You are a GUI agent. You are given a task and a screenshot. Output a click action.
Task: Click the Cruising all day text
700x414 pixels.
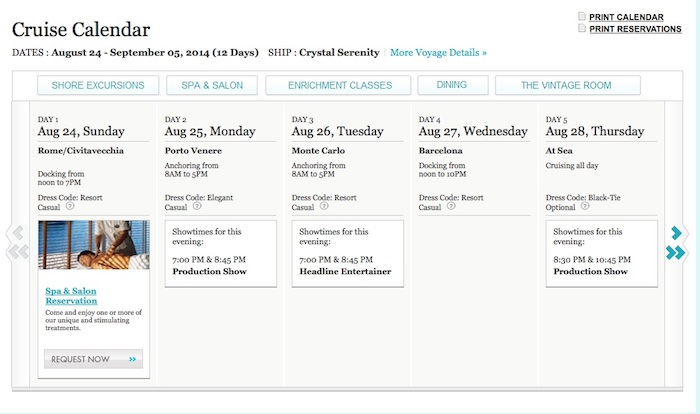tap(572, 165)
